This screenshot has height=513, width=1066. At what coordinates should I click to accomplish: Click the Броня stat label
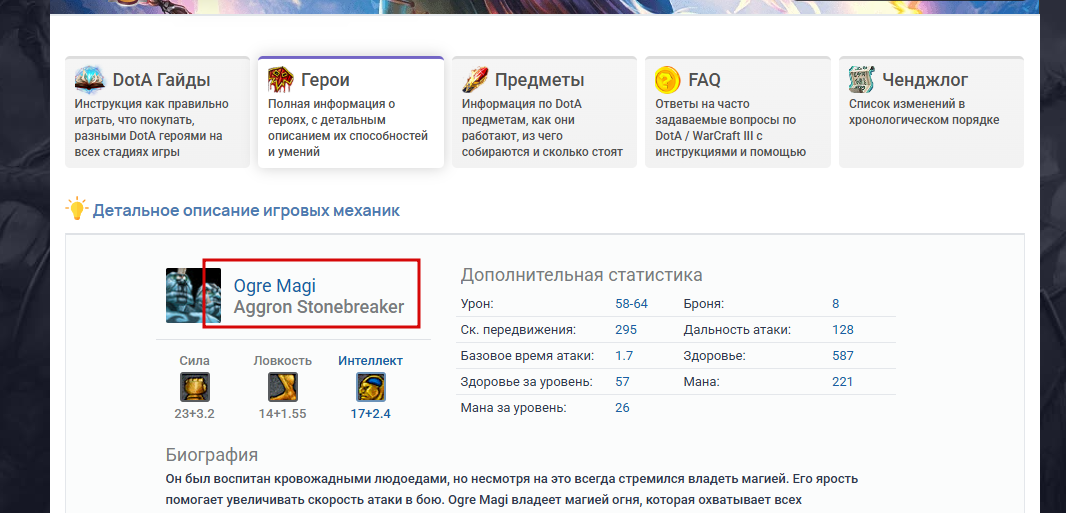704,304
